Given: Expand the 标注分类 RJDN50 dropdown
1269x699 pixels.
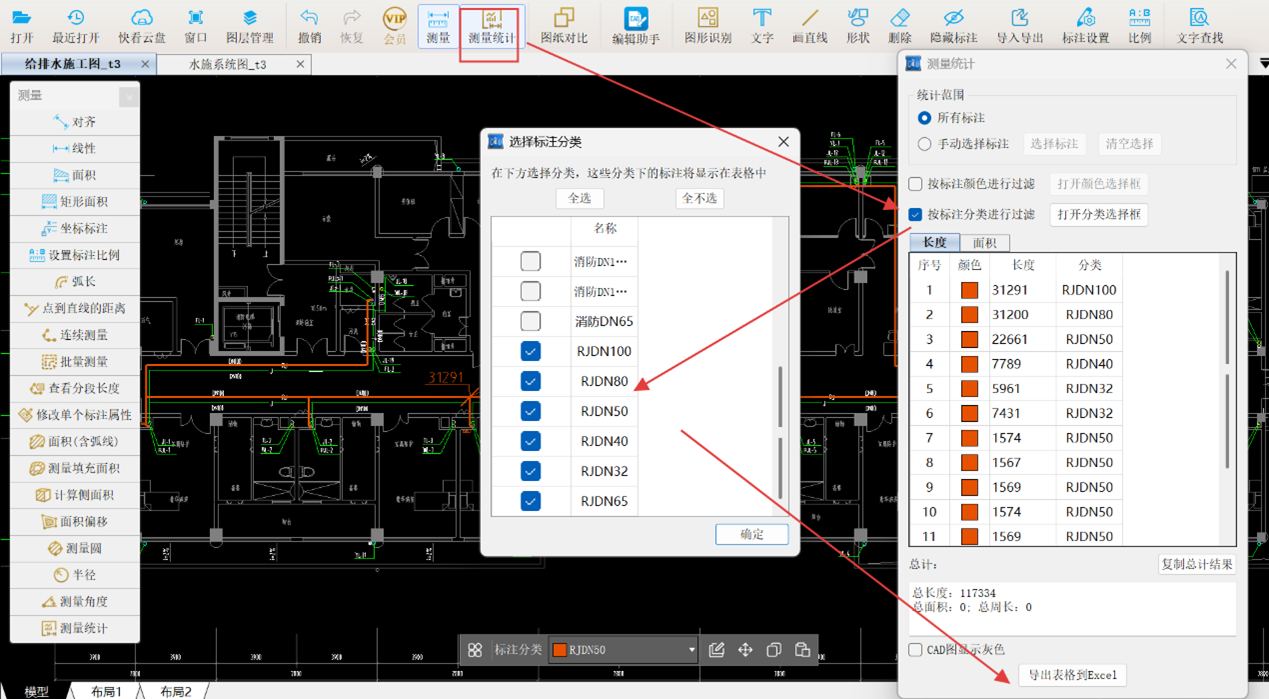Looking at the screenshot, I should point(691,650).
